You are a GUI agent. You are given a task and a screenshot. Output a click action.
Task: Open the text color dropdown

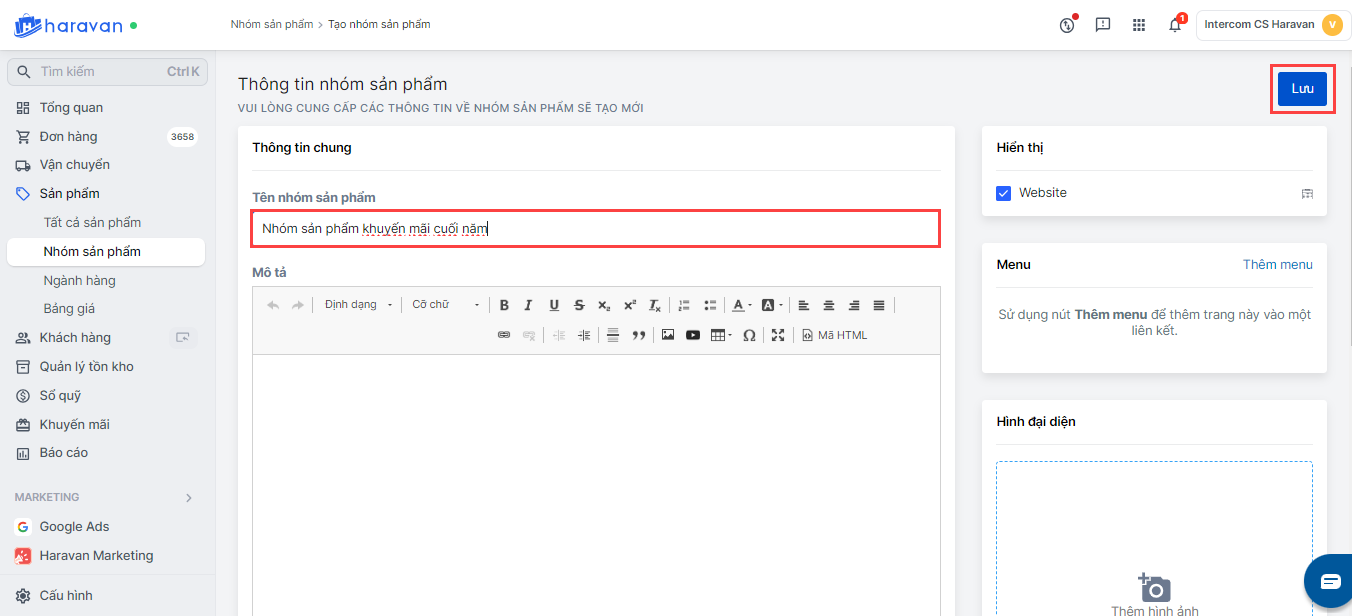pos(741,305)
